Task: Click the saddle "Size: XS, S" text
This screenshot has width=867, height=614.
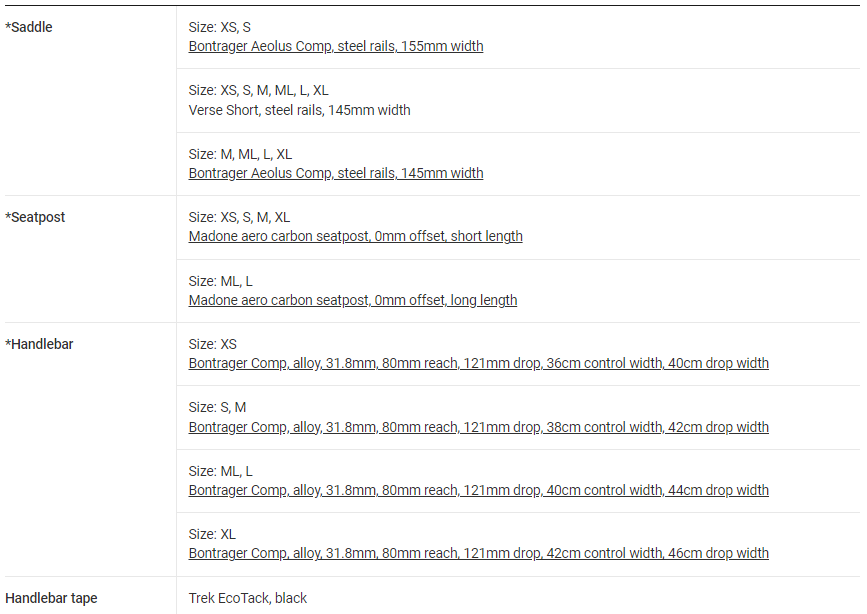Action: [x=219, y=27]
